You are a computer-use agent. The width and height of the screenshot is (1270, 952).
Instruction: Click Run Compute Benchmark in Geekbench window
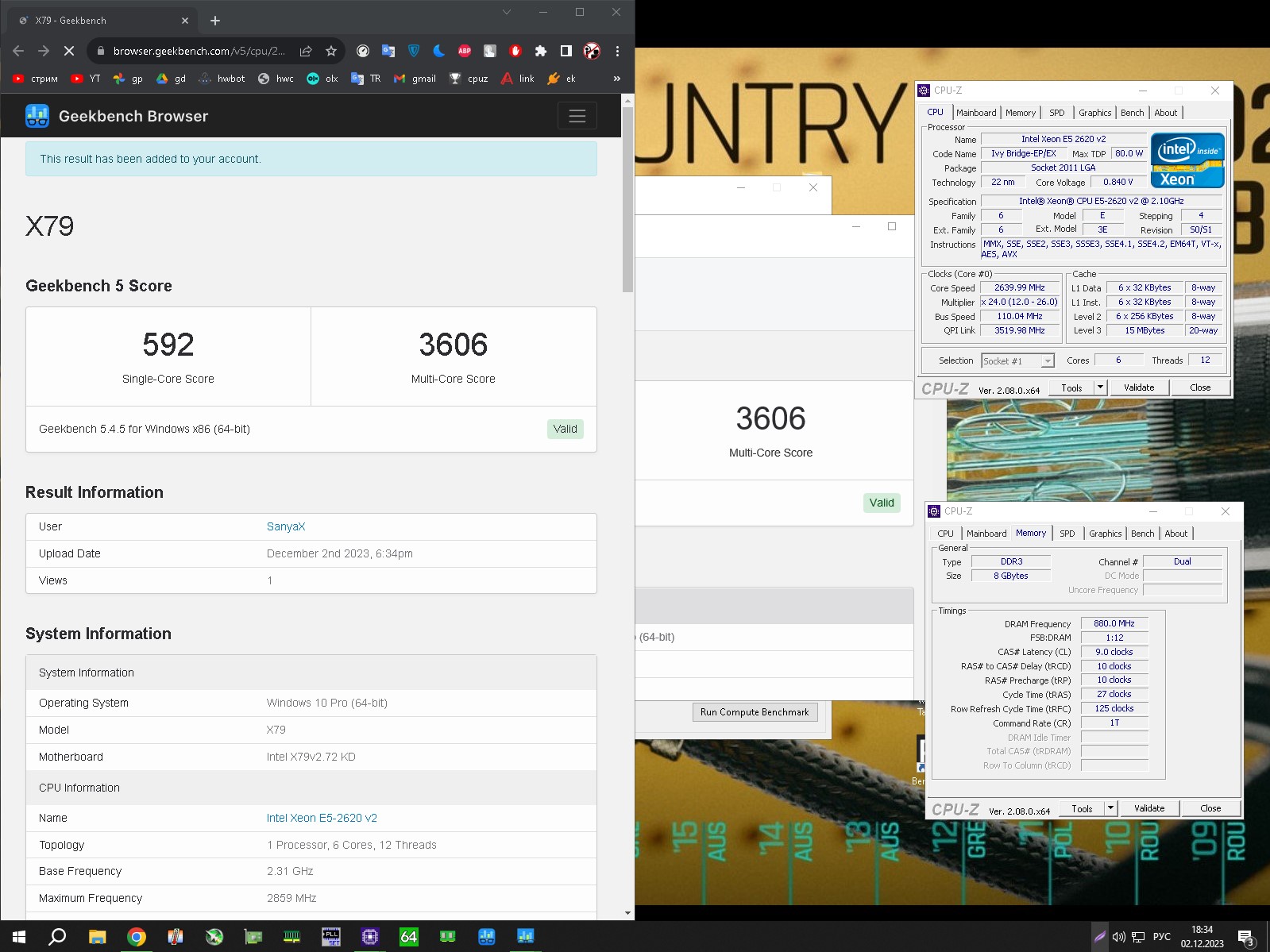tap(755, 712)
